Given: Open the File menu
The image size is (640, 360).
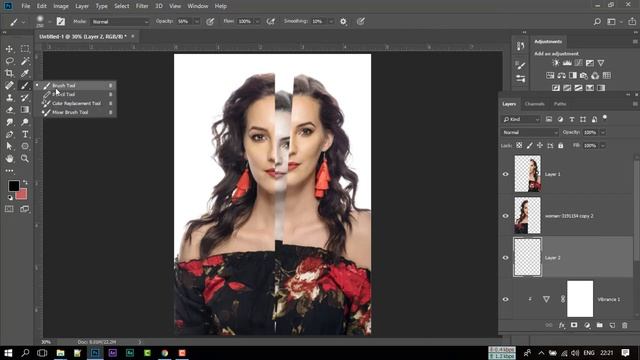Looking at the screenshot, I should pyautogui.click(x=26, y=6).
